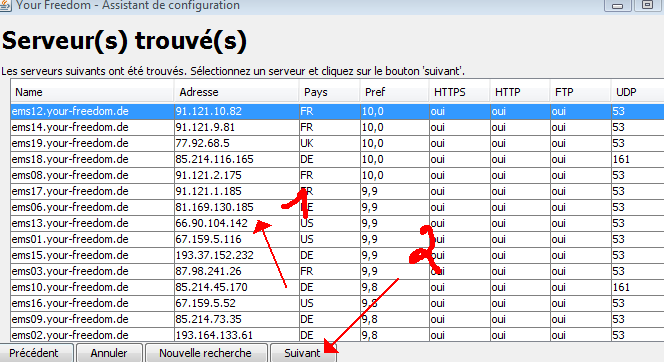Screen dimensions: 664x362
Task: Click the UDP column header
Action: point(638,92)
